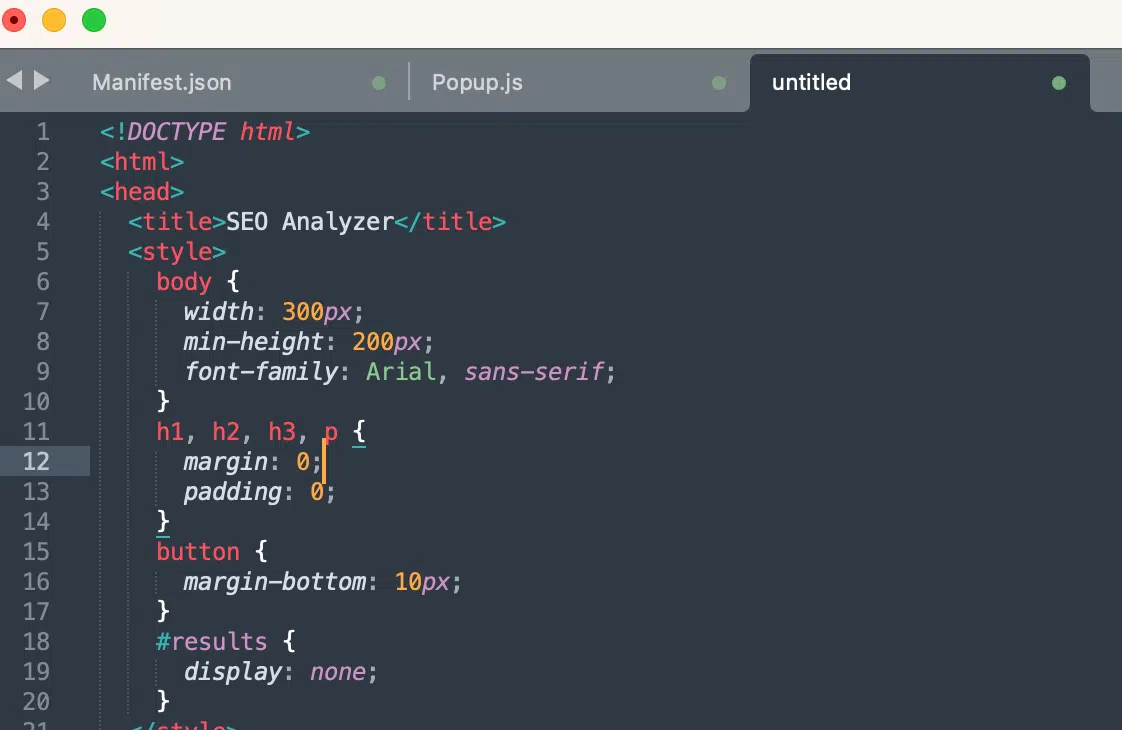Select the untitled tab
This screenshot has width=1122, height=730.
[811, 83]
